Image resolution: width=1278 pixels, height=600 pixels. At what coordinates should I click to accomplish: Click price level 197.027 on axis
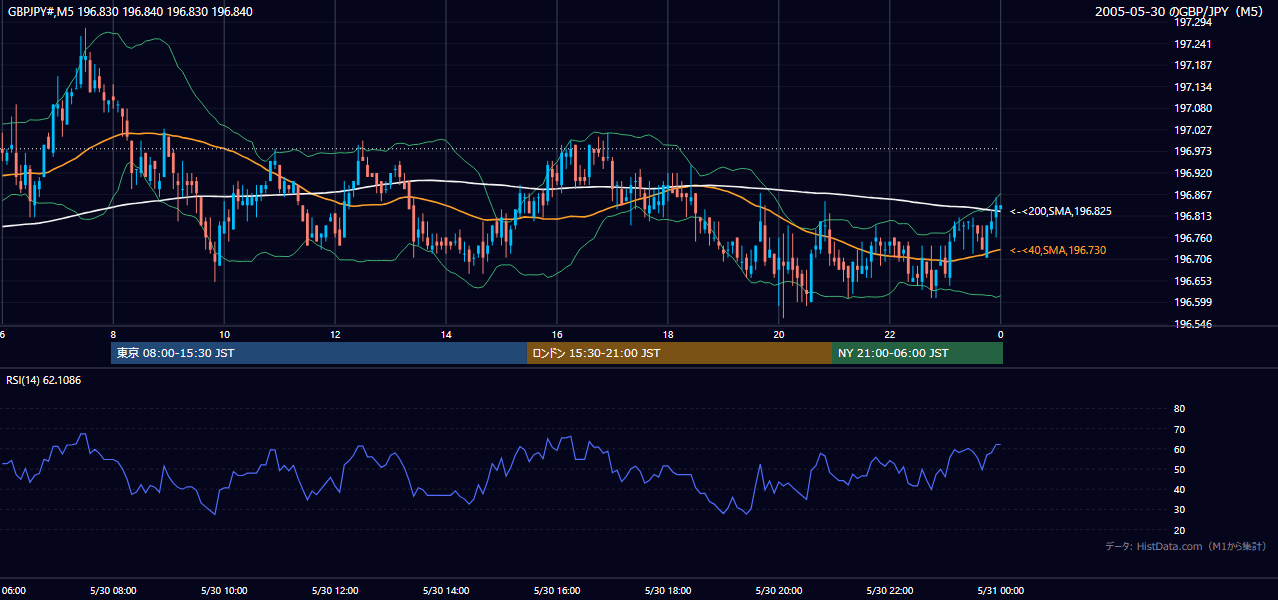[x=1193, y=130]
